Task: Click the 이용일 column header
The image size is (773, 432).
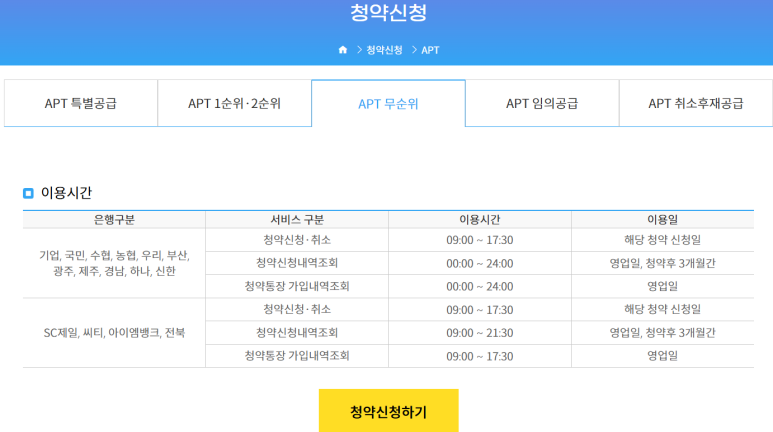Action: click(x=663, y=219)
